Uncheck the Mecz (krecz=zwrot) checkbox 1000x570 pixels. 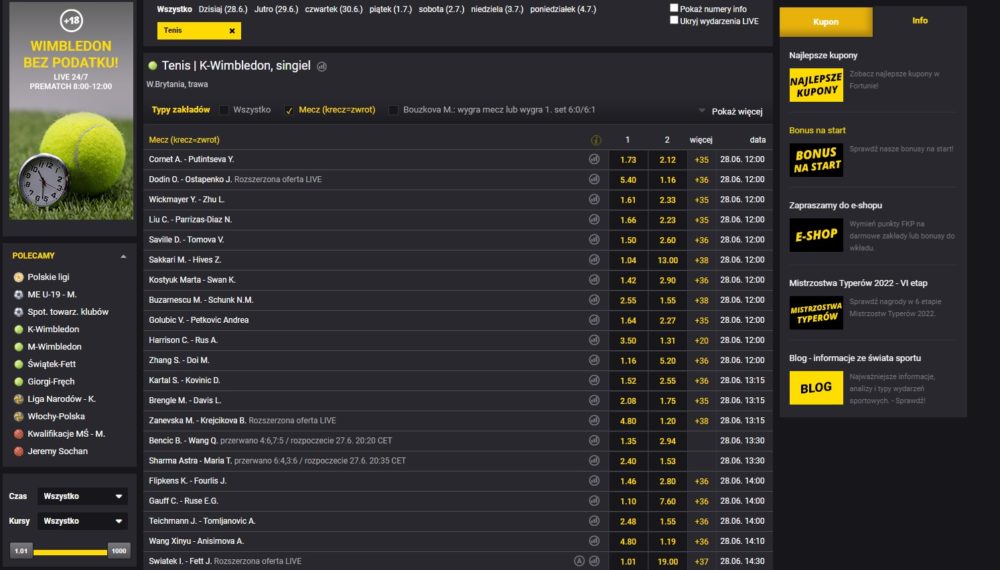click(289, 110)
